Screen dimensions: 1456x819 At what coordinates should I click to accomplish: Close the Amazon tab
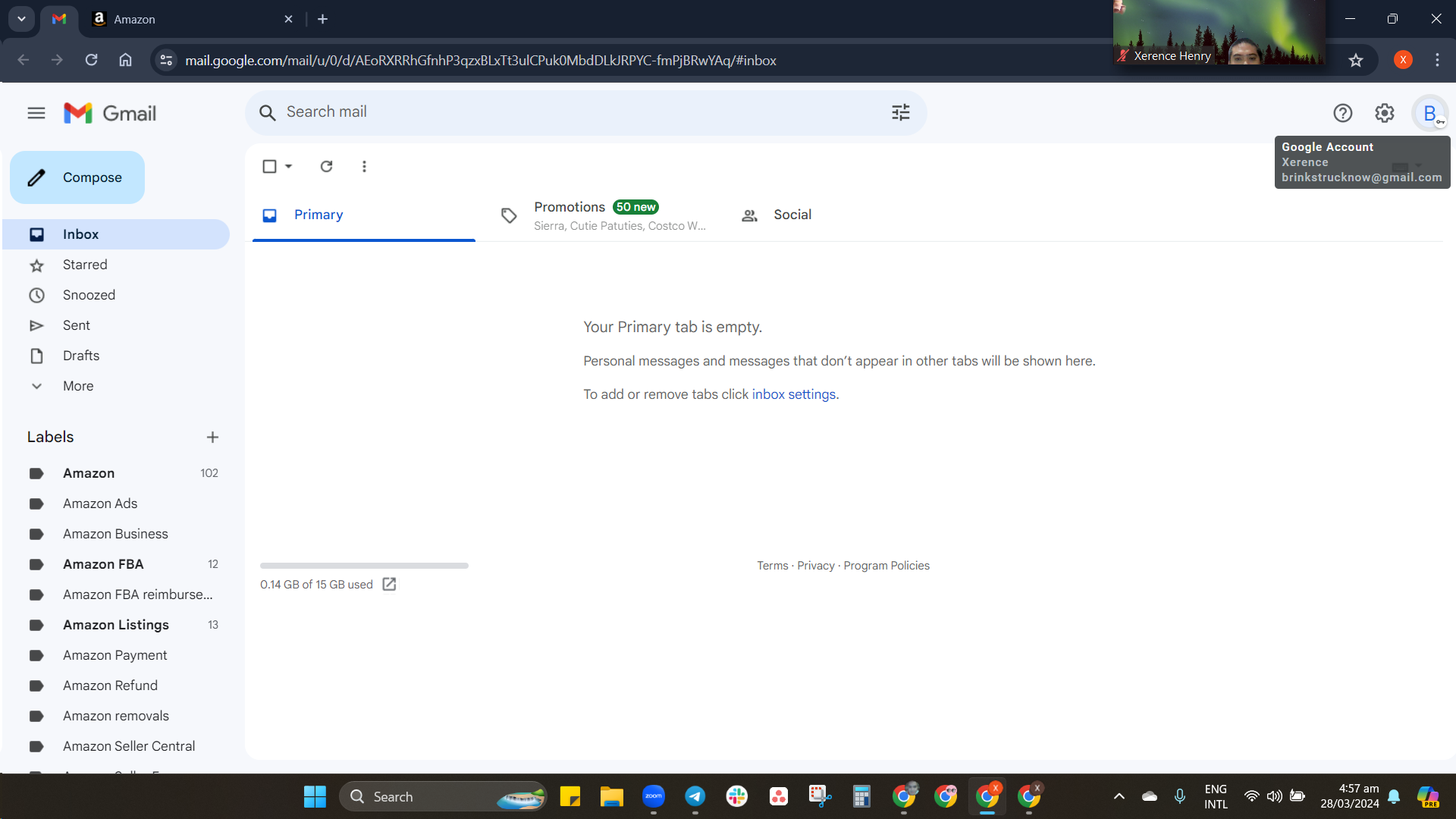[288, 19]
